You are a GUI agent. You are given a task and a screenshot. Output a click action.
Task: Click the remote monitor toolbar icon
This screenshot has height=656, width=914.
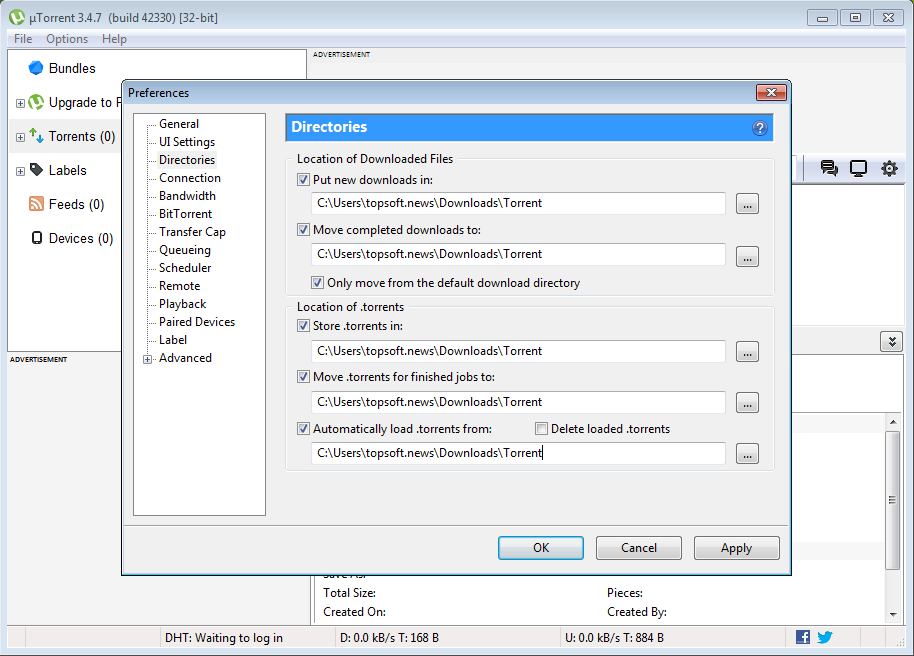pos(858,169)
